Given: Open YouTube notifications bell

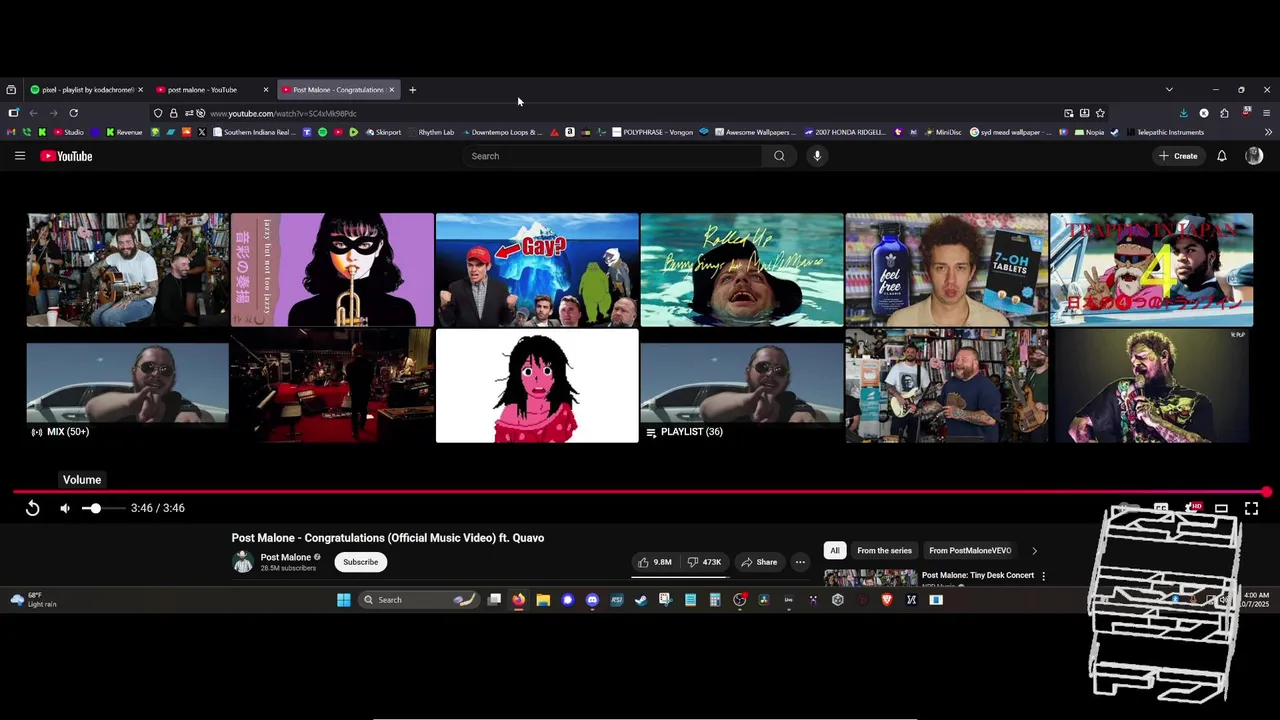Looking at the screenshot, I should 1221,156.
